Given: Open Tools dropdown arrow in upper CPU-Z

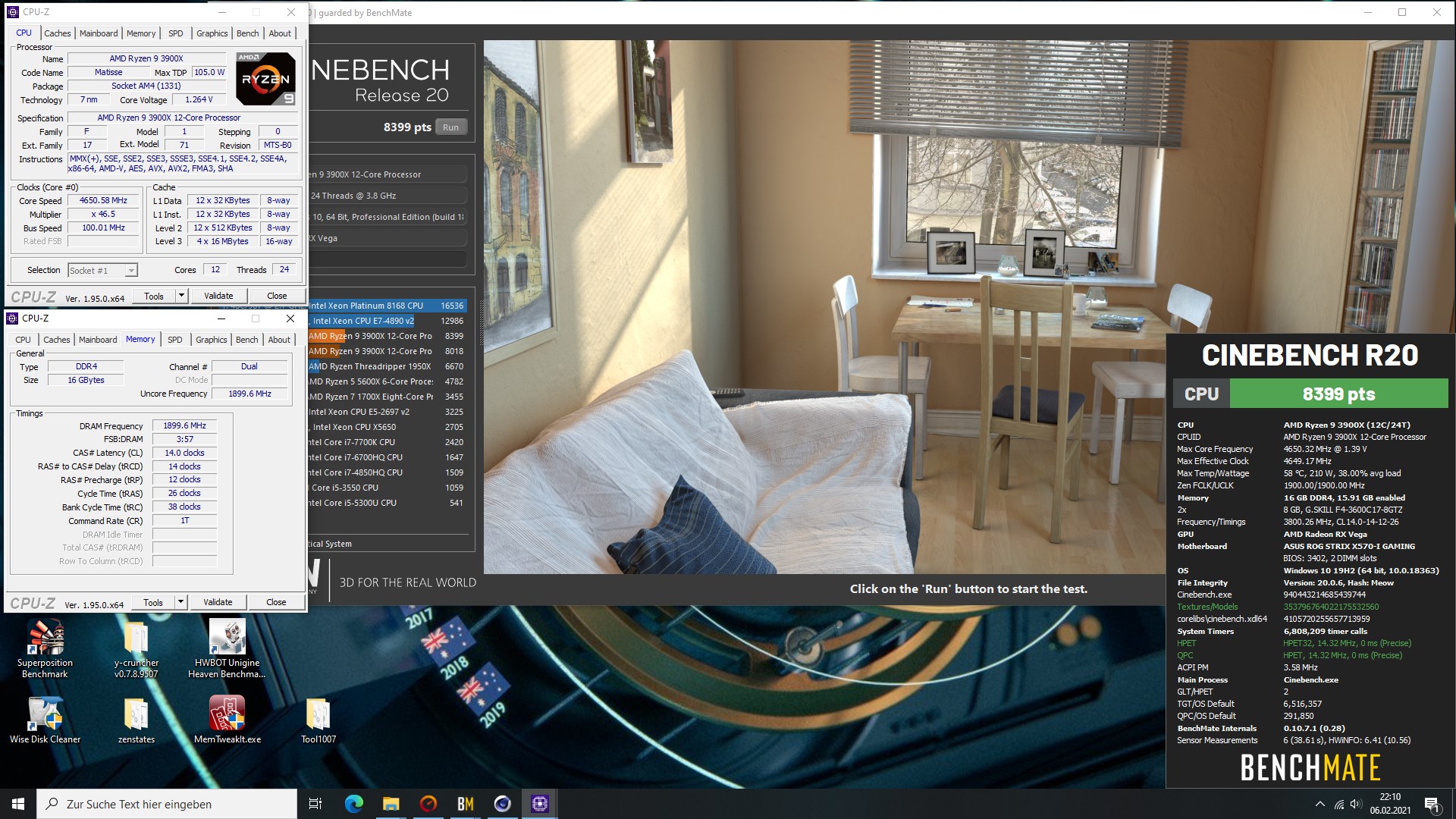Looking at the screenshot, I should click(181, 296).
